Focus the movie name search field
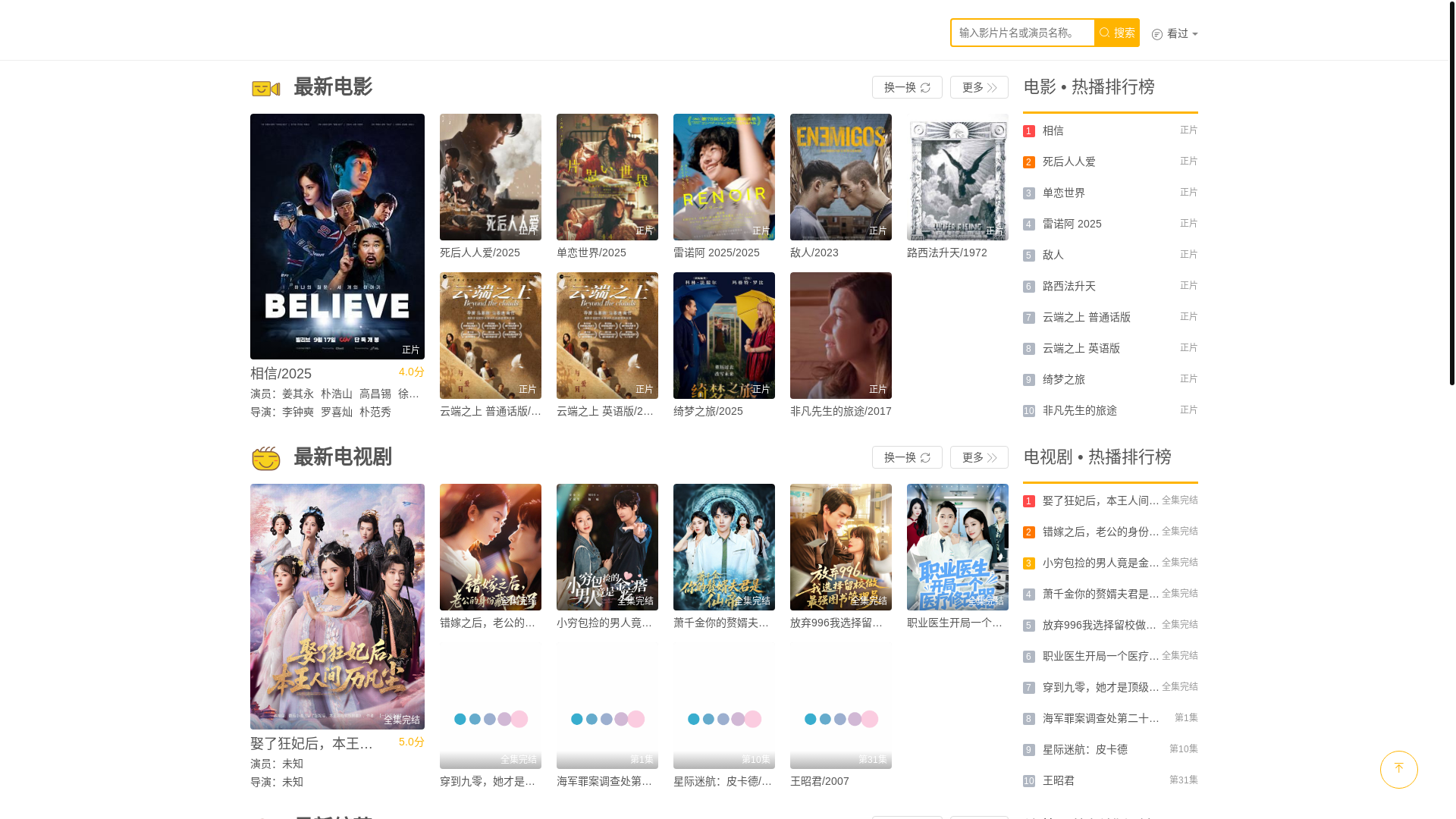The height and width of the screenshot is (819, 1456). [1021, 33]
